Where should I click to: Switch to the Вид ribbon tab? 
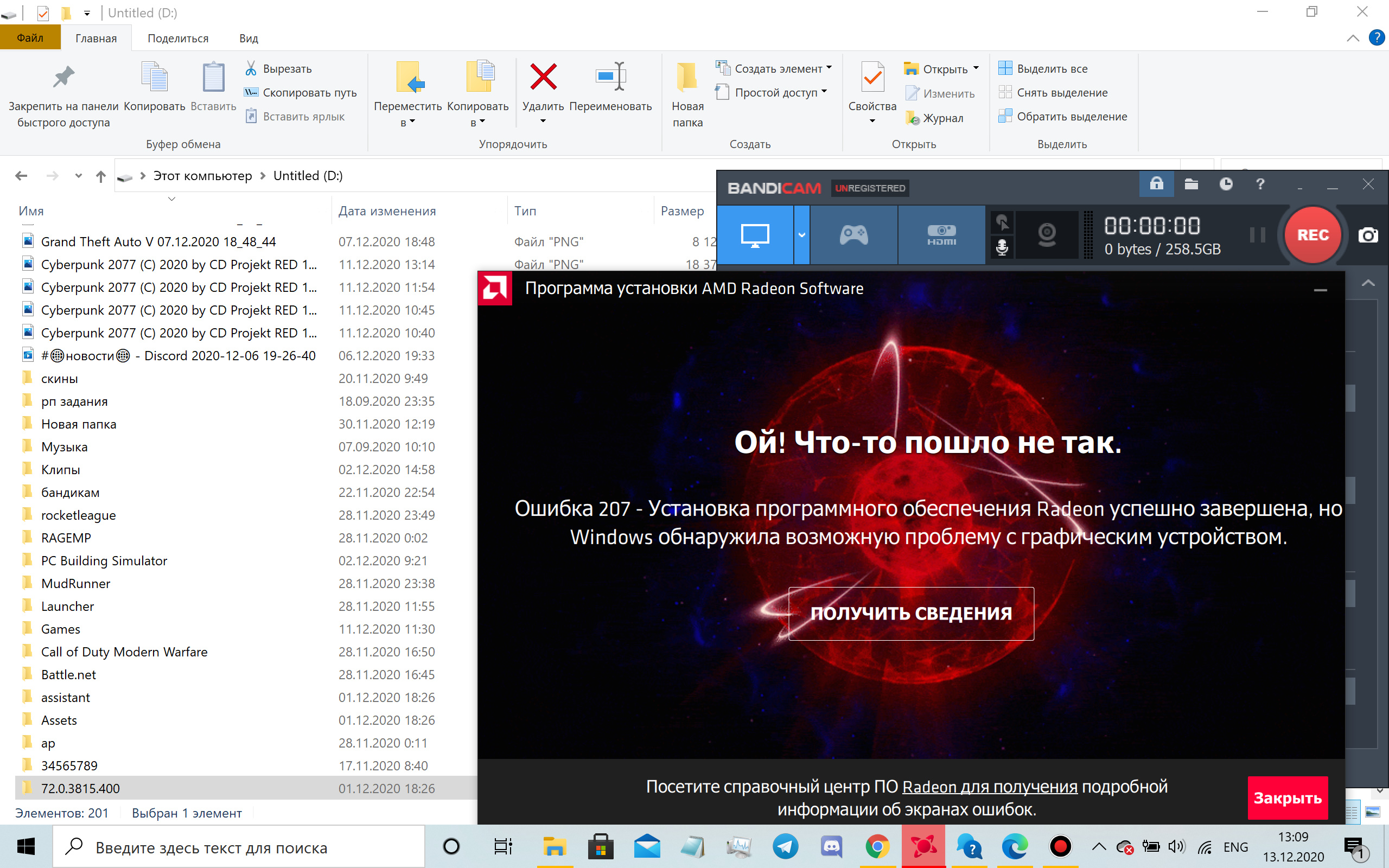tap(249, 38)
